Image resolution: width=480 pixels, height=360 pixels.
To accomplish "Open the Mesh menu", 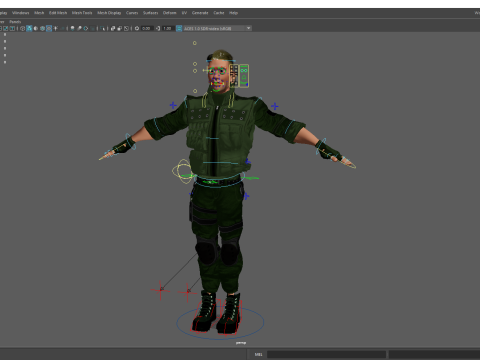I will point(39,13).
